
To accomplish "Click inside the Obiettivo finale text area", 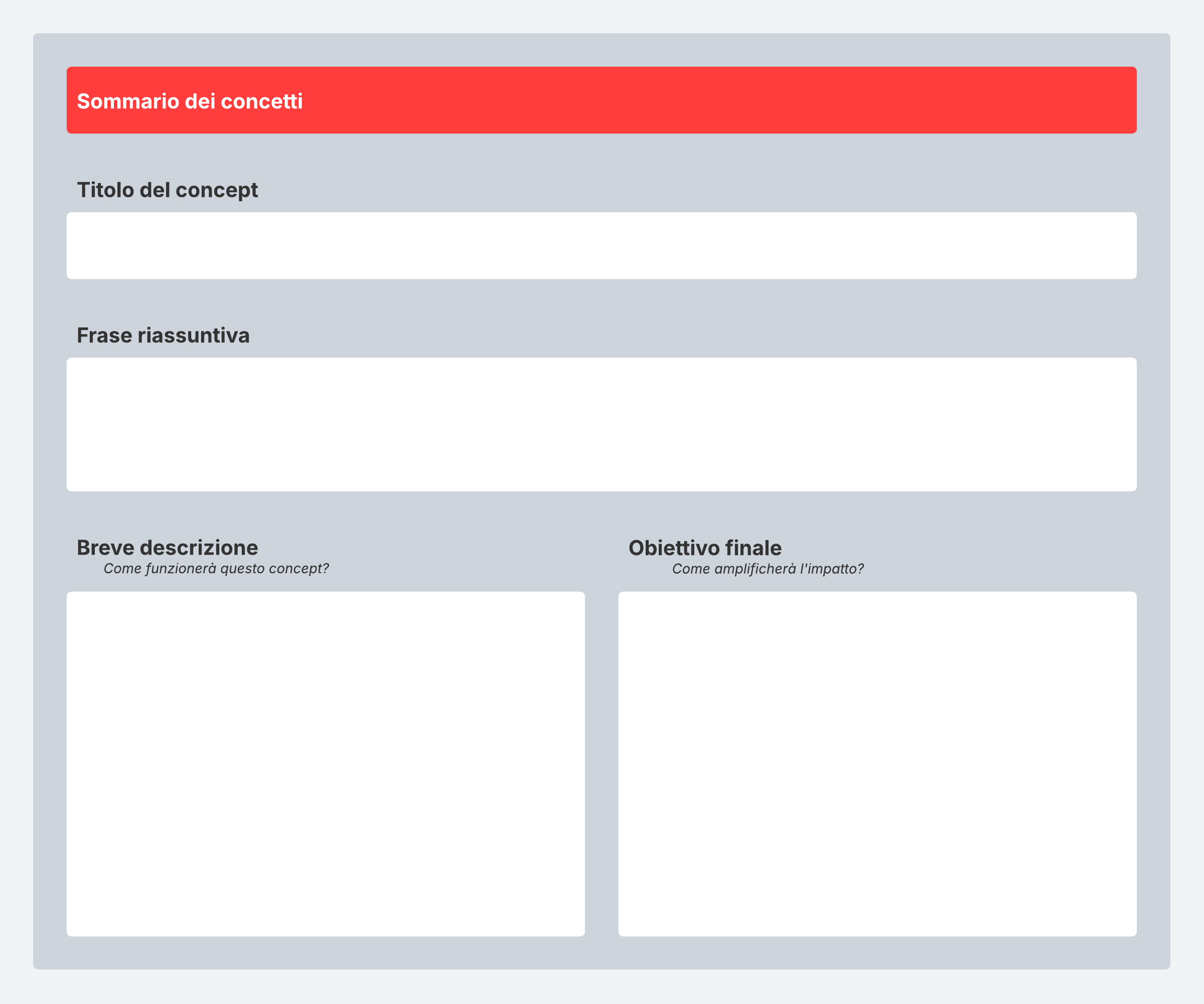I will click(877, 764).
